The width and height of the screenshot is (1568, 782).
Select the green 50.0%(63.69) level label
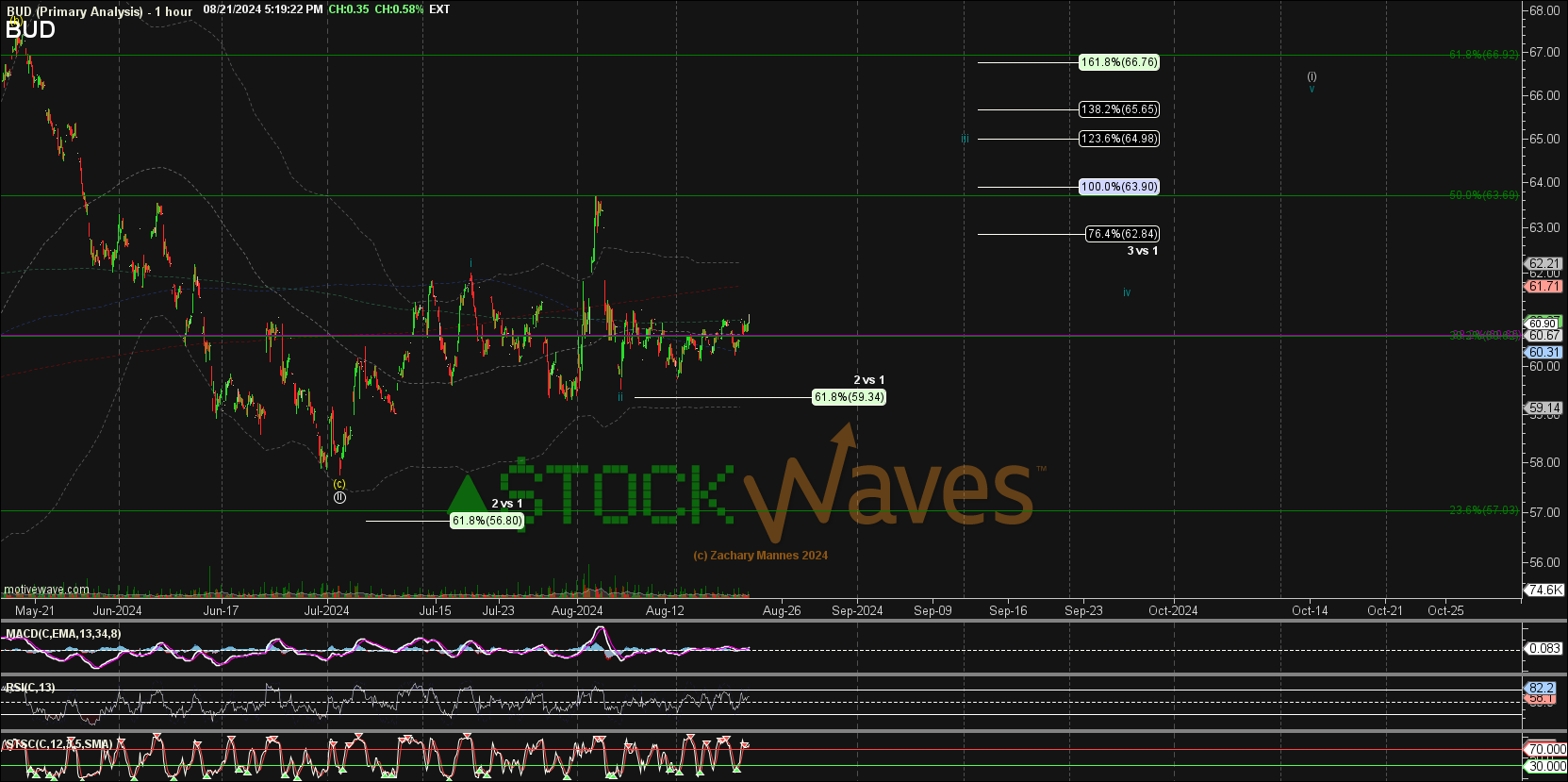[x=1483, y=195]
